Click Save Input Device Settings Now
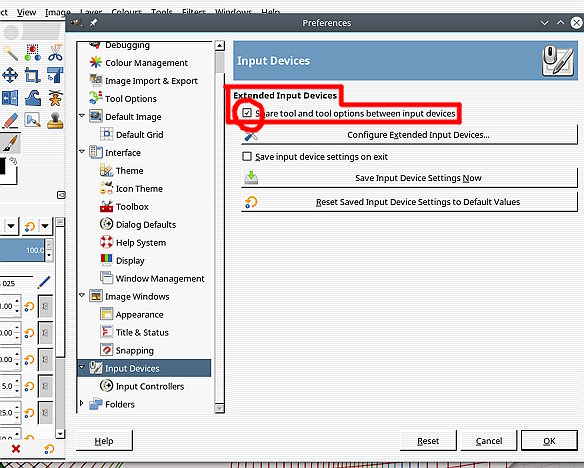584x468 pixels. (409, 178)
